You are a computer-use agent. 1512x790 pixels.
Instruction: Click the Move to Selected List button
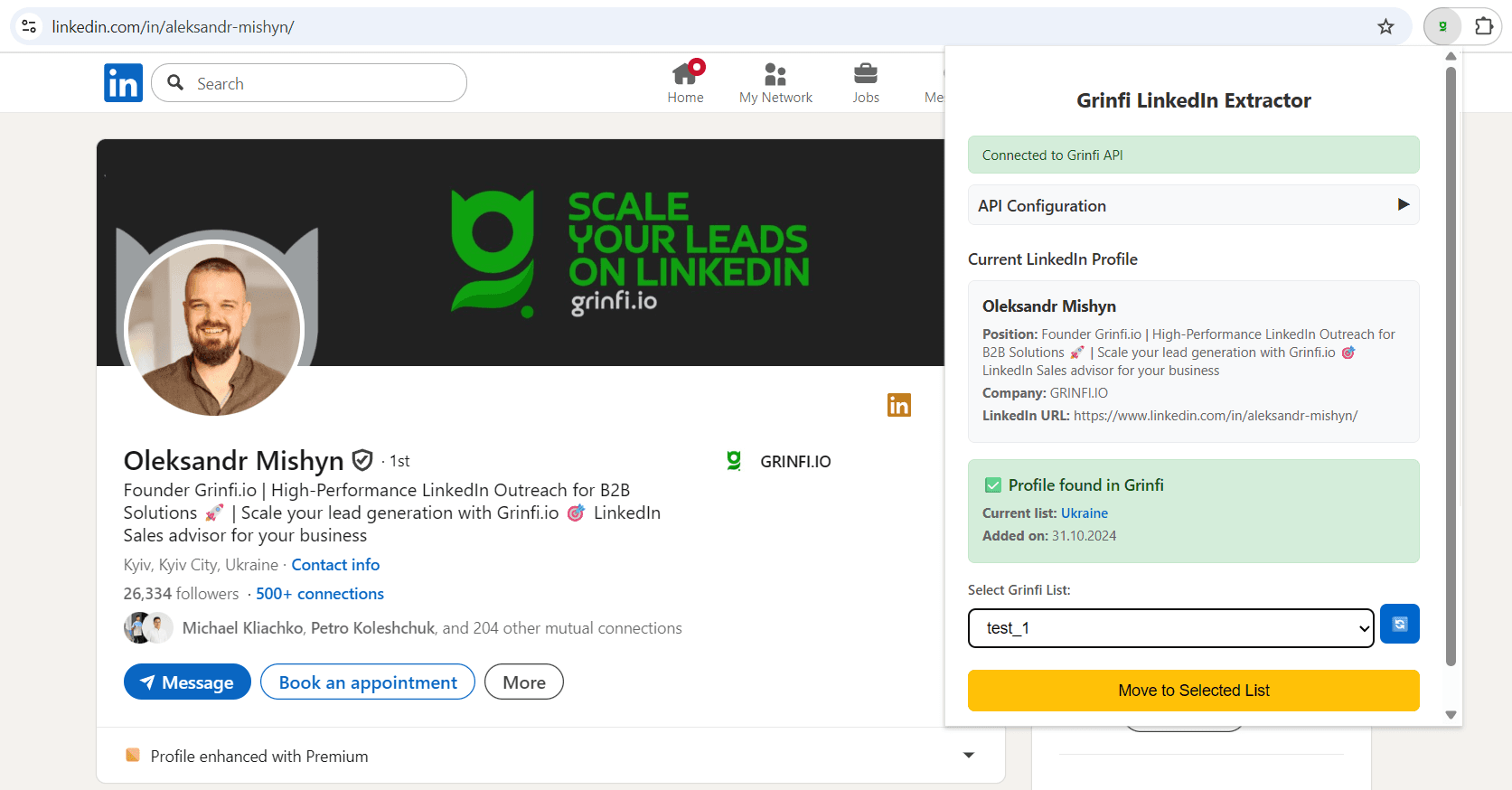[x=1193, y=691]
